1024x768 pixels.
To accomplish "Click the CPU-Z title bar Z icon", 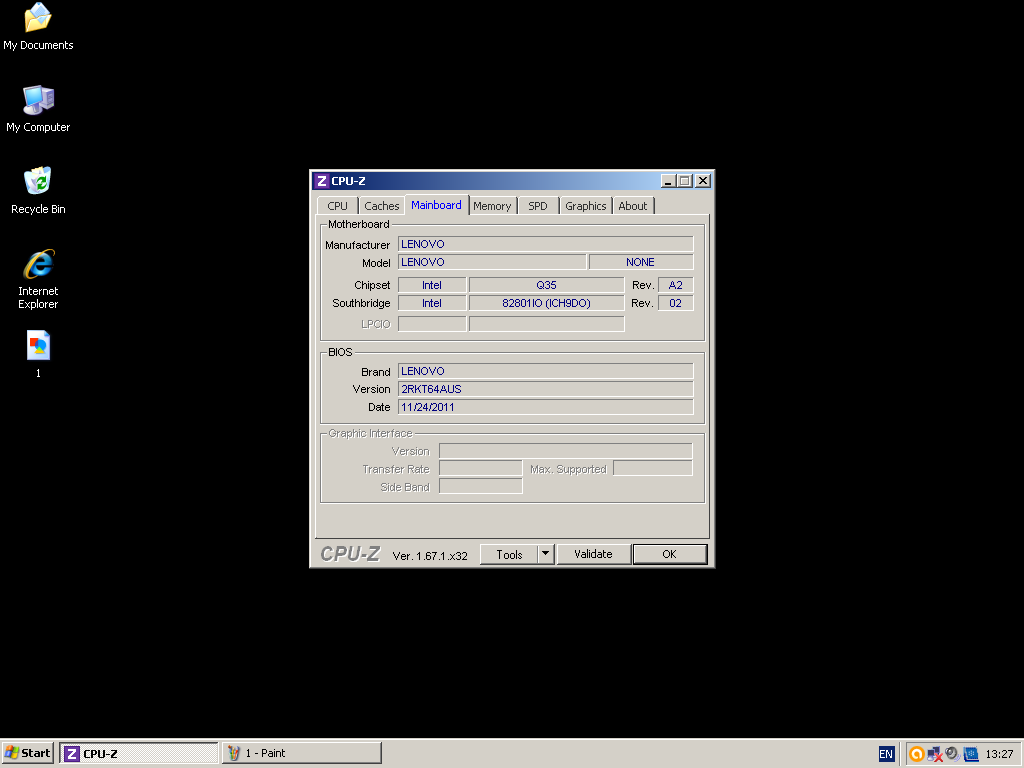I will pyautogui.click(x=321, y=181).
